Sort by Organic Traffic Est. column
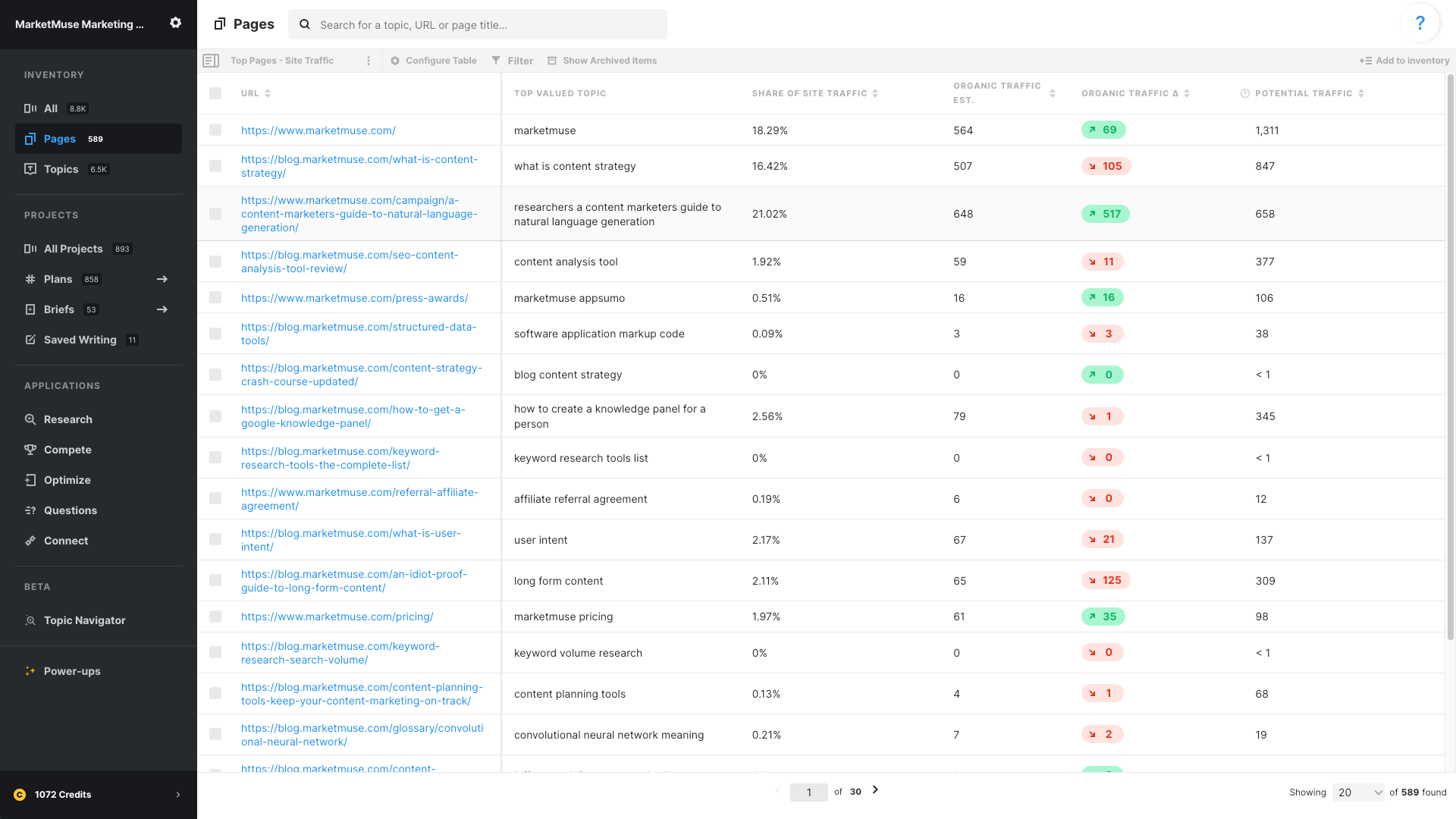This screenshot has width=1456, height=819. pyautogui.click(x=1053, y=93)
